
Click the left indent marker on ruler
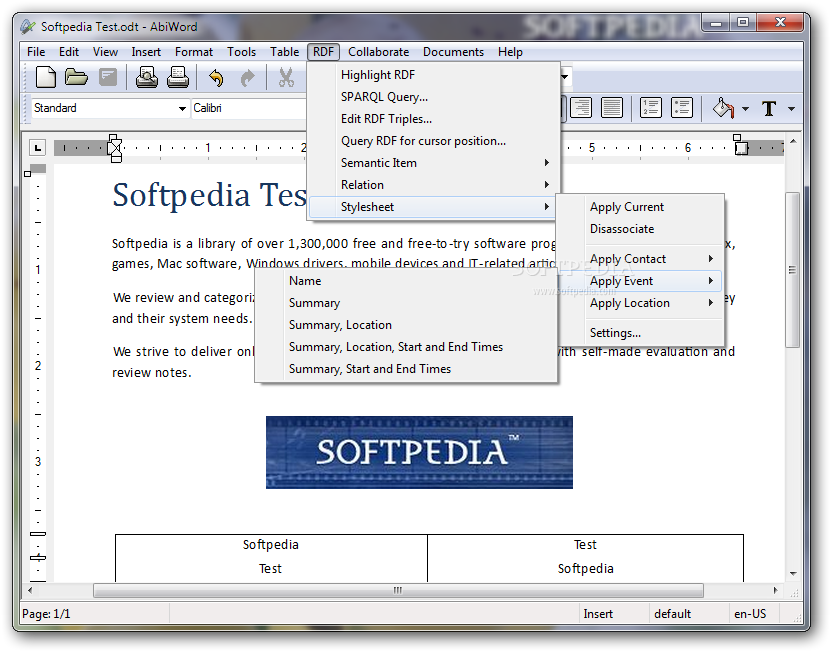115,148
